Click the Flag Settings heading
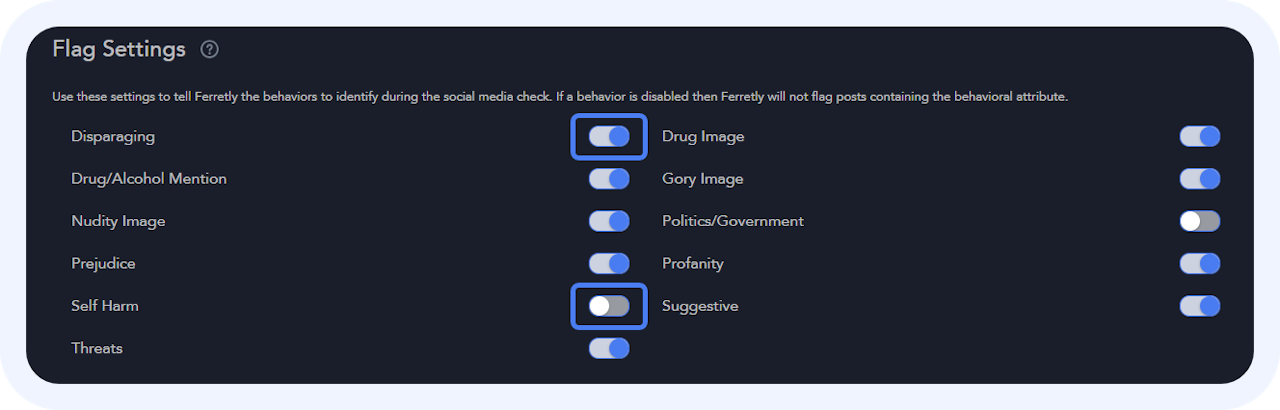Screen dimensions: 1280x410 tap(119, 49)
